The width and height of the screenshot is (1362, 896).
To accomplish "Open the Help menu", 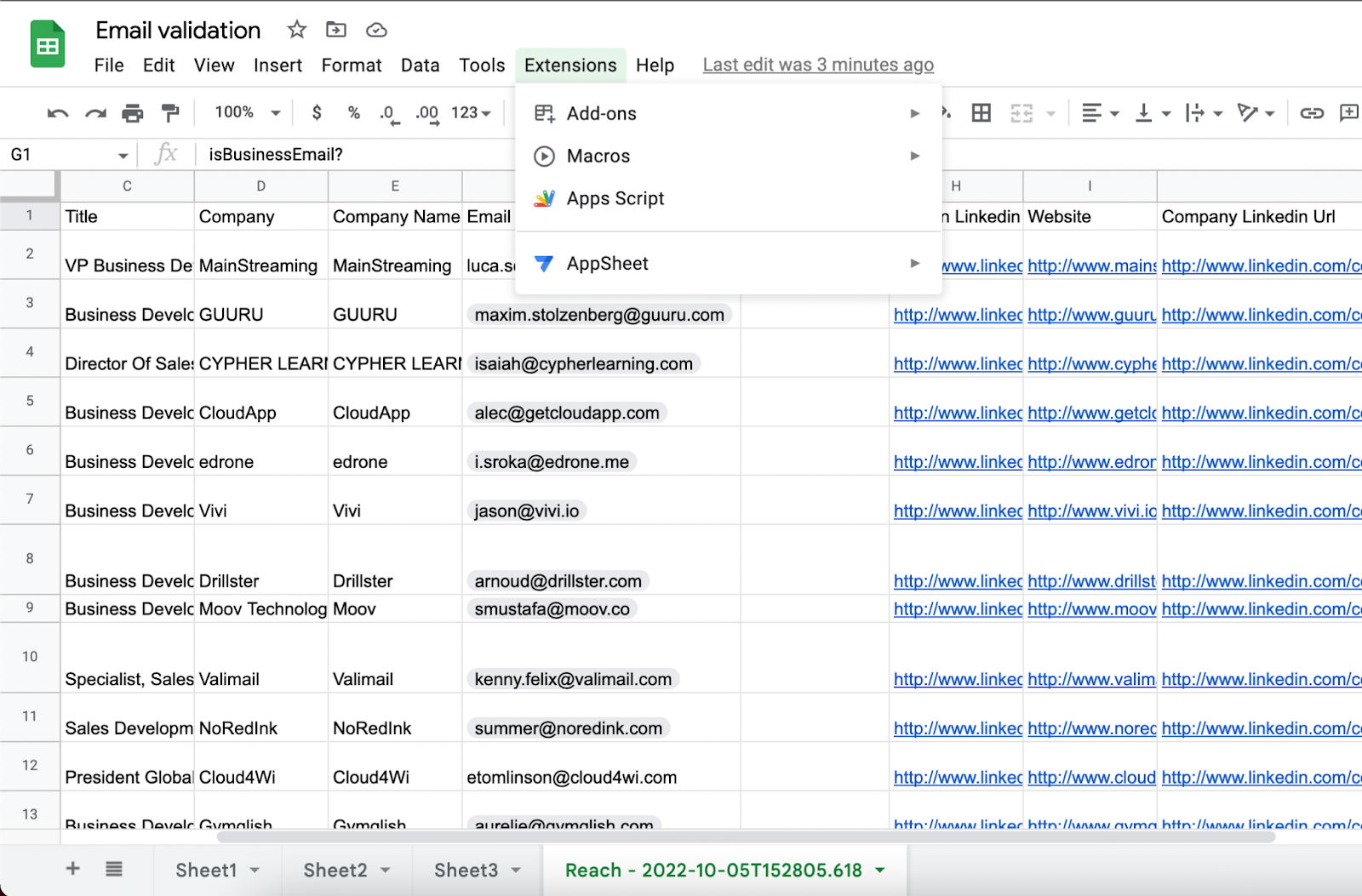I will click(x=655, y=66).
